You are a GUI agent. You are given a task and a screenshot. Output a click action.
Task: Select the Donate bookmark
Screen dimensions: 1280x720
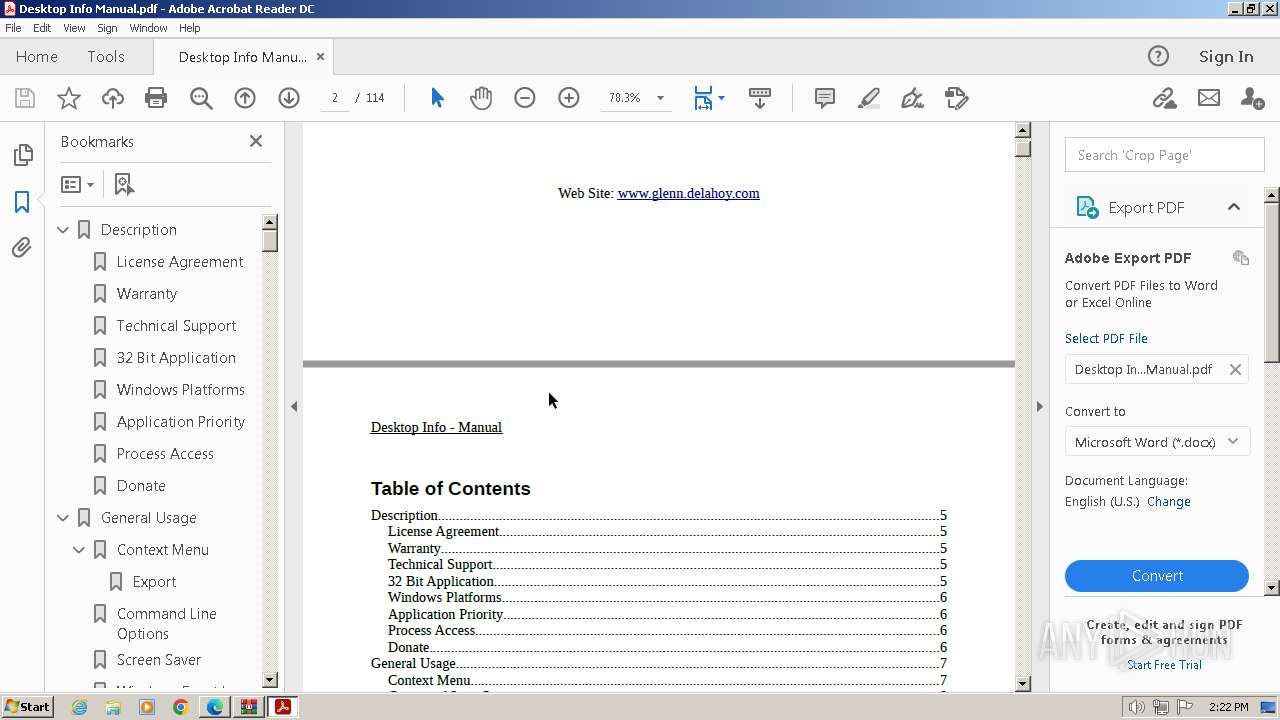point(141,486)
